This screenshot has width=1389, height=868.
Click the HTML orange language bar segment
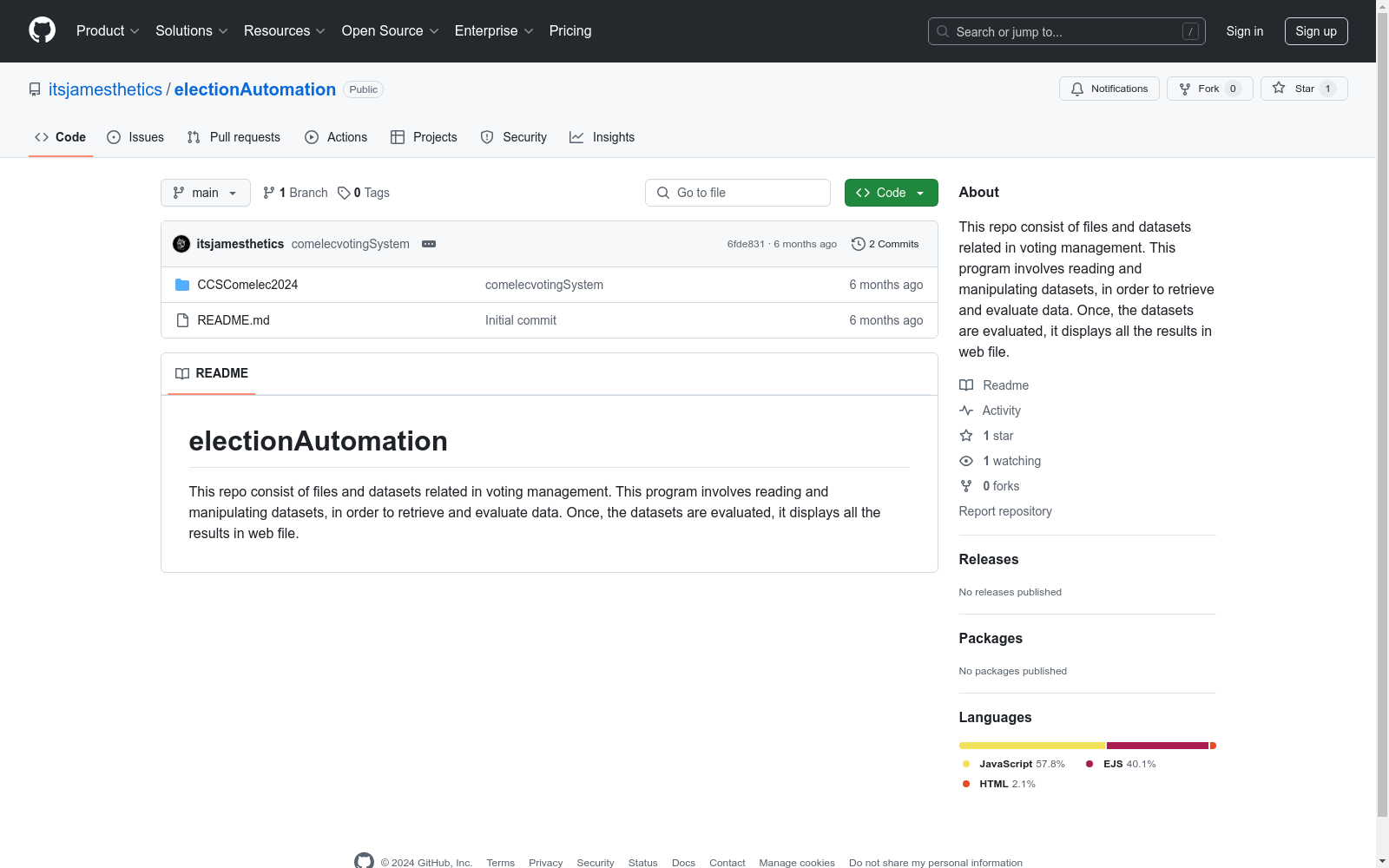pos(1213,746)
